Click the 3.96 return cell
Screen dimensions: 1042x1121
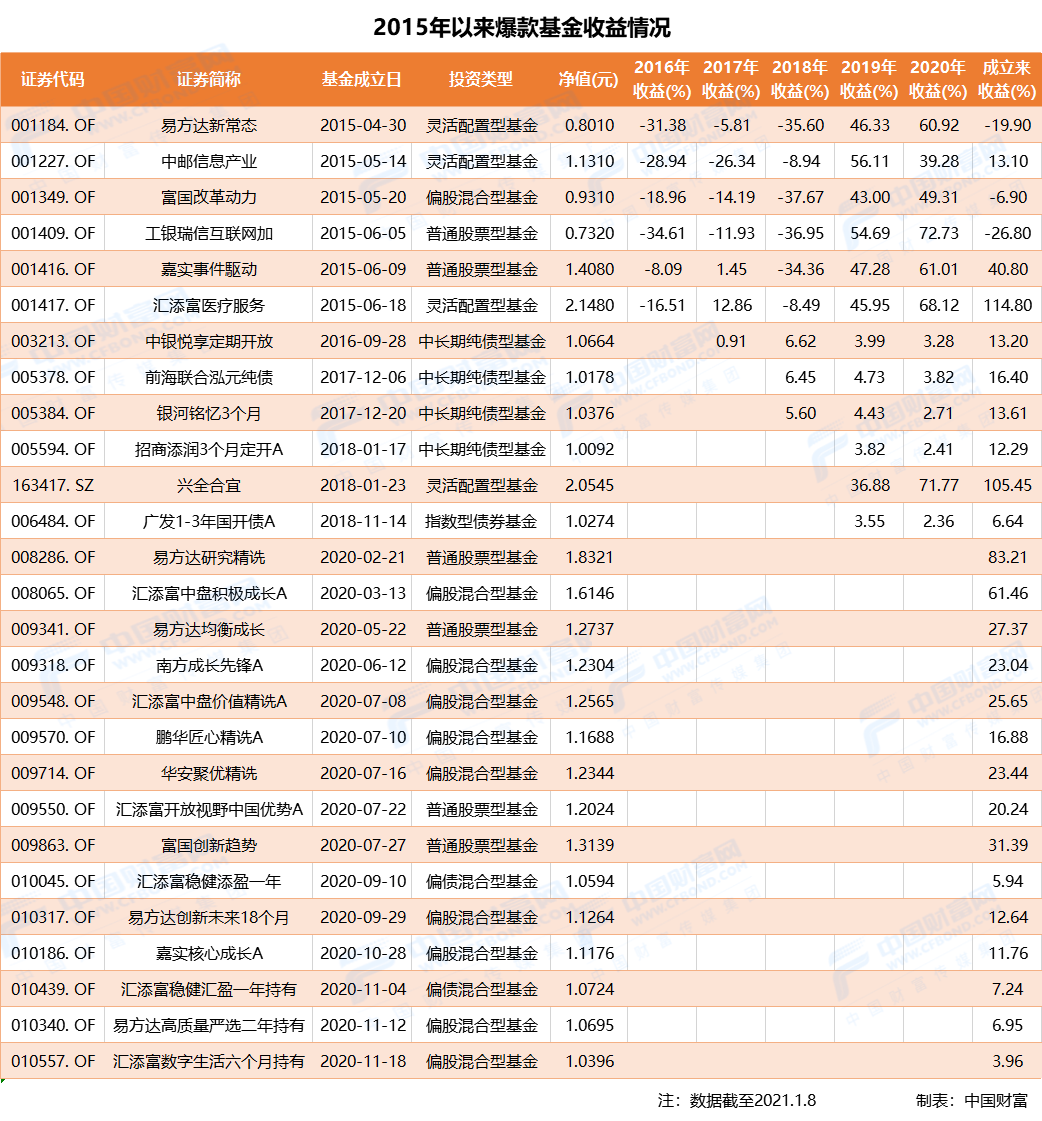[1008, 1061]
